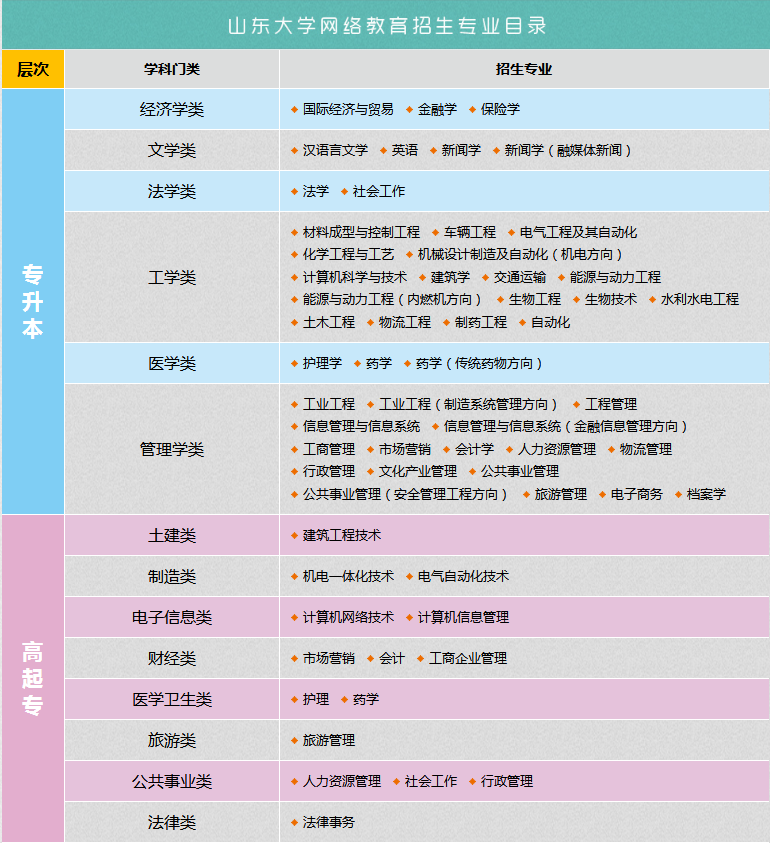Select the 学科门类 column header
Viewport: 770px width, 843px height.
point(172,69)
